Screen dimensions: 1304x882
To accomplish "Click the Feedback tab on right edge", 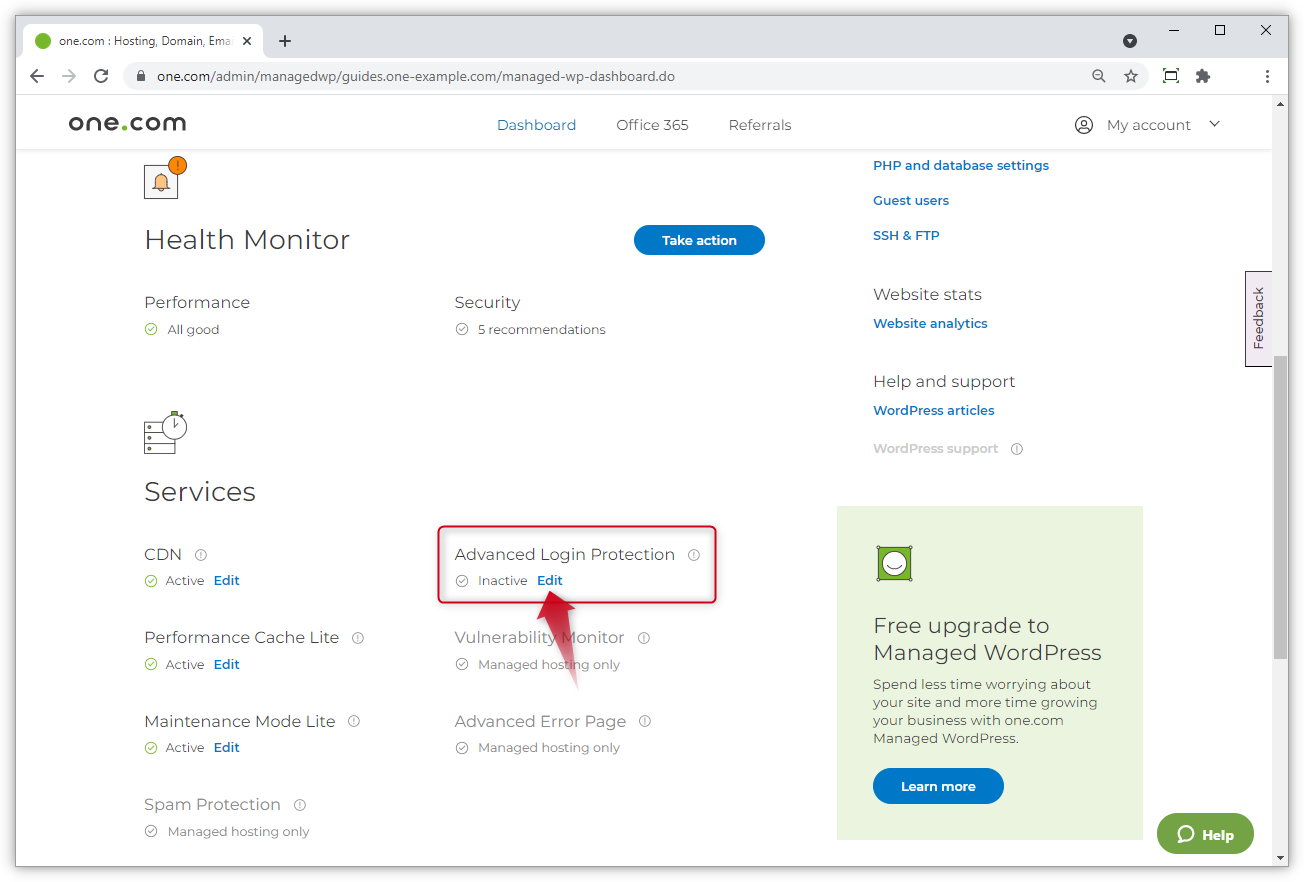I will (1258, 318).
